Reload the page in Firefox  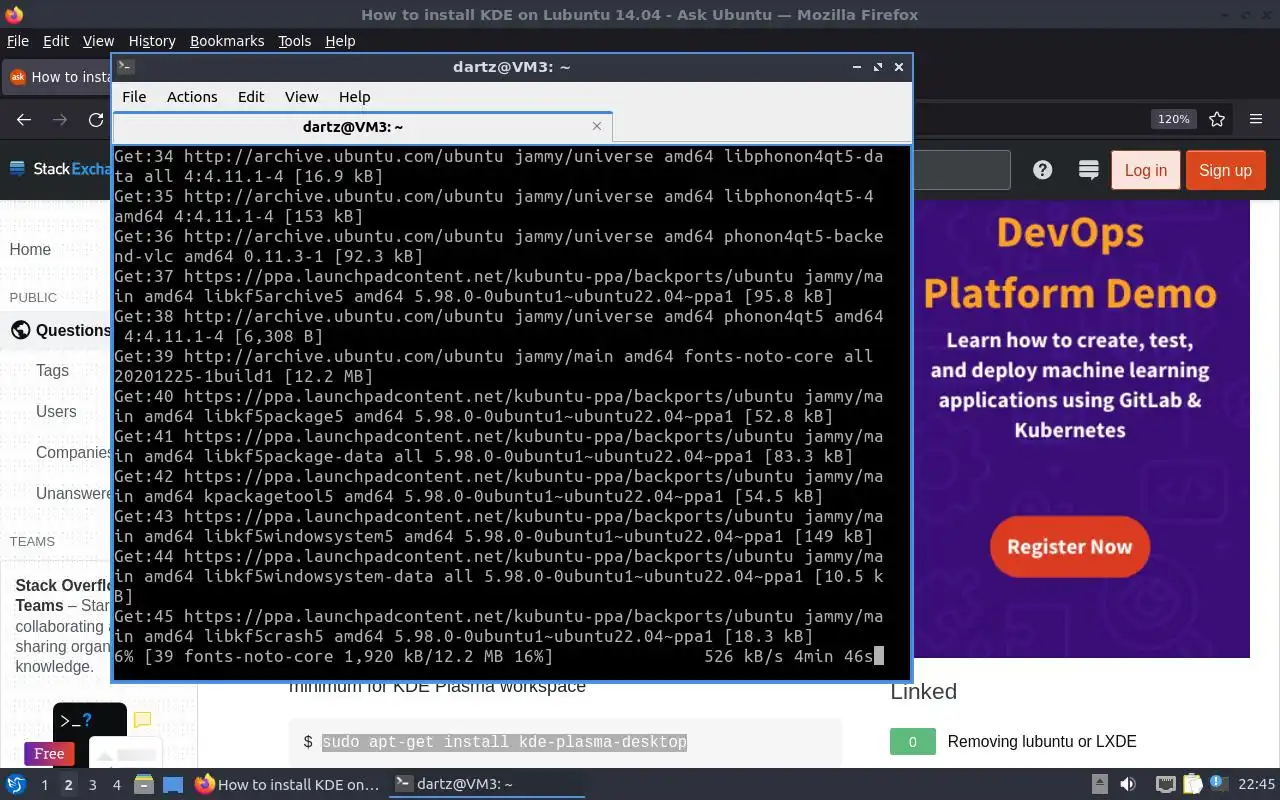[x=96, y=119]
